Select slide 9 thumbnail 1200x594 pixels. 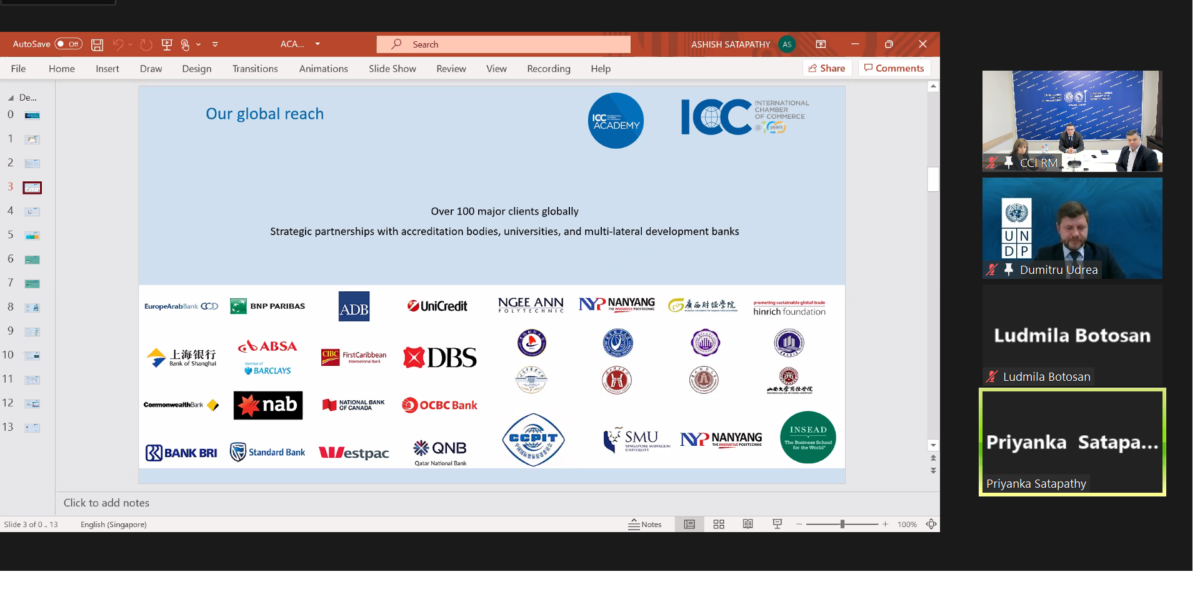click(32, 331)
